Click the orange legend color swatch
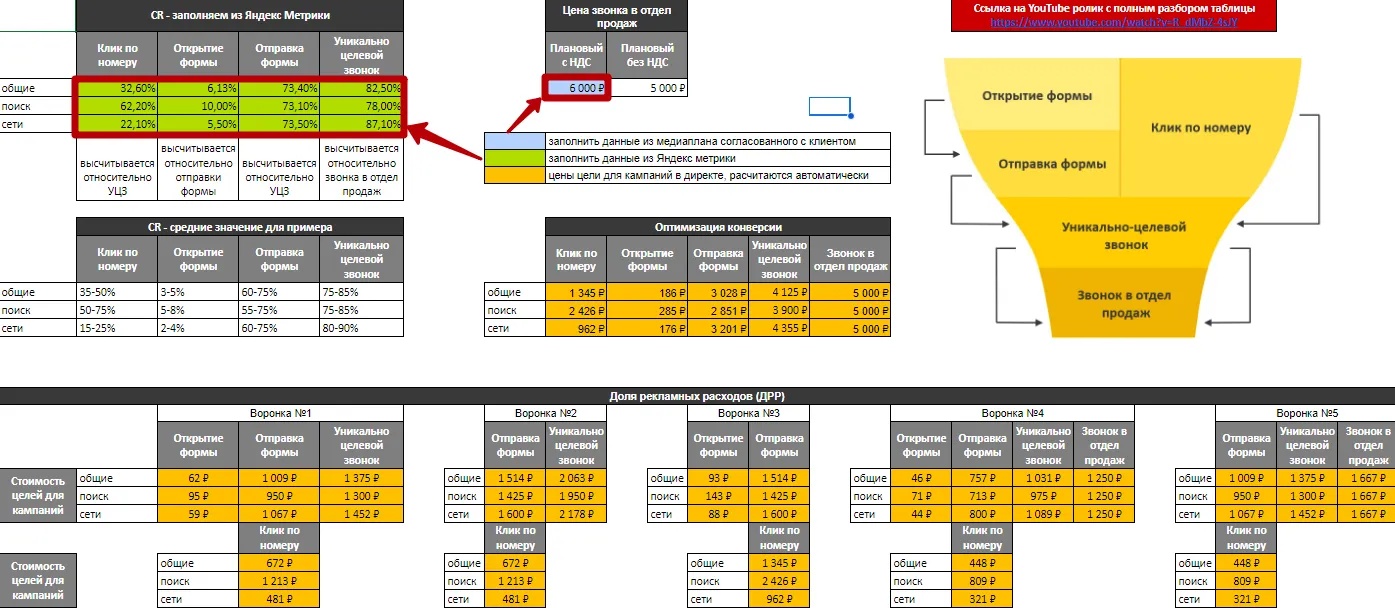Image resolution: width=1395 pixels, height=608 pixels. [514, 175]
